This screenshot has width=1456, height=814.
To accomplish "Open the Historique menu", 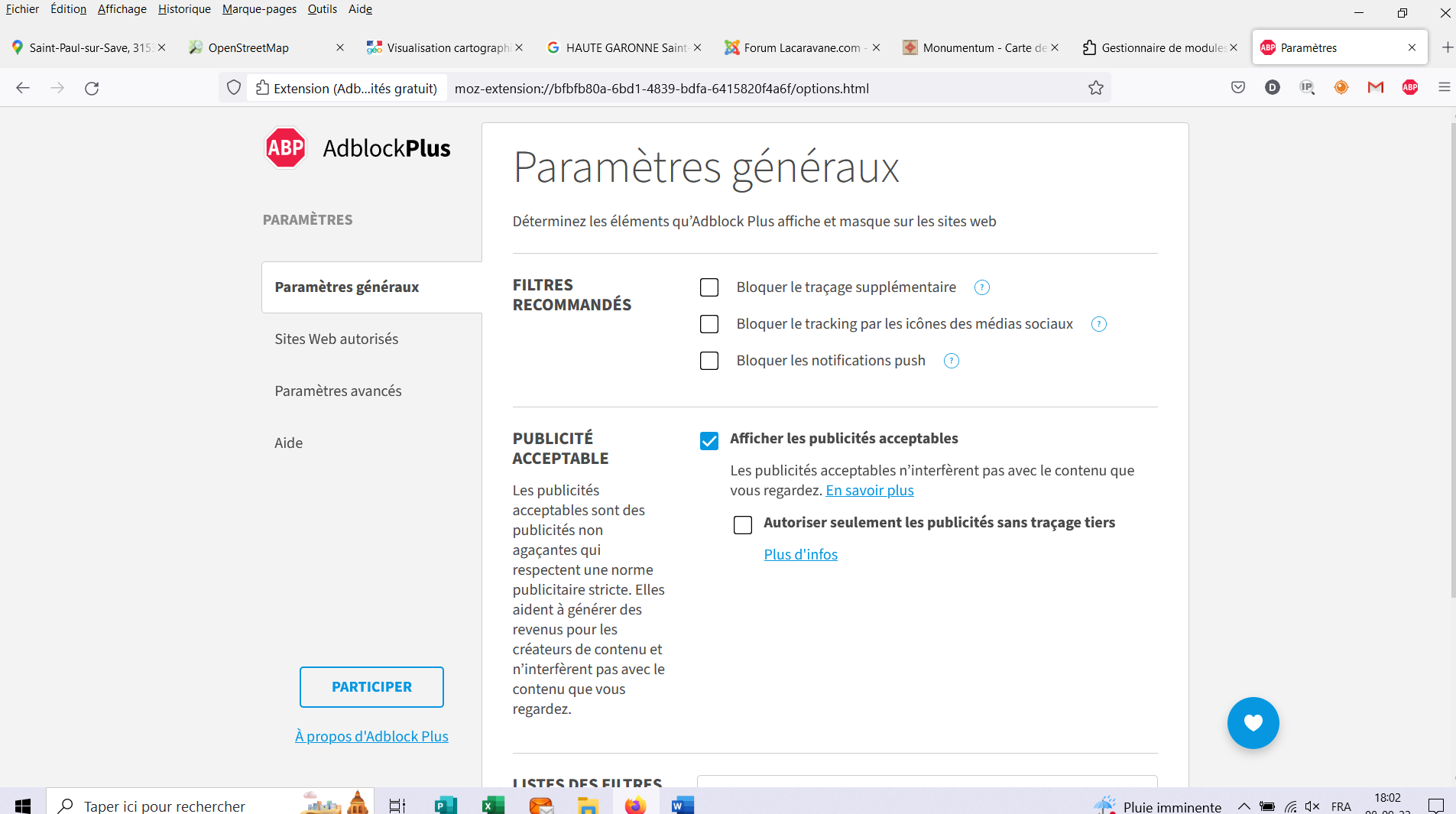I will (x=184, y=9).
